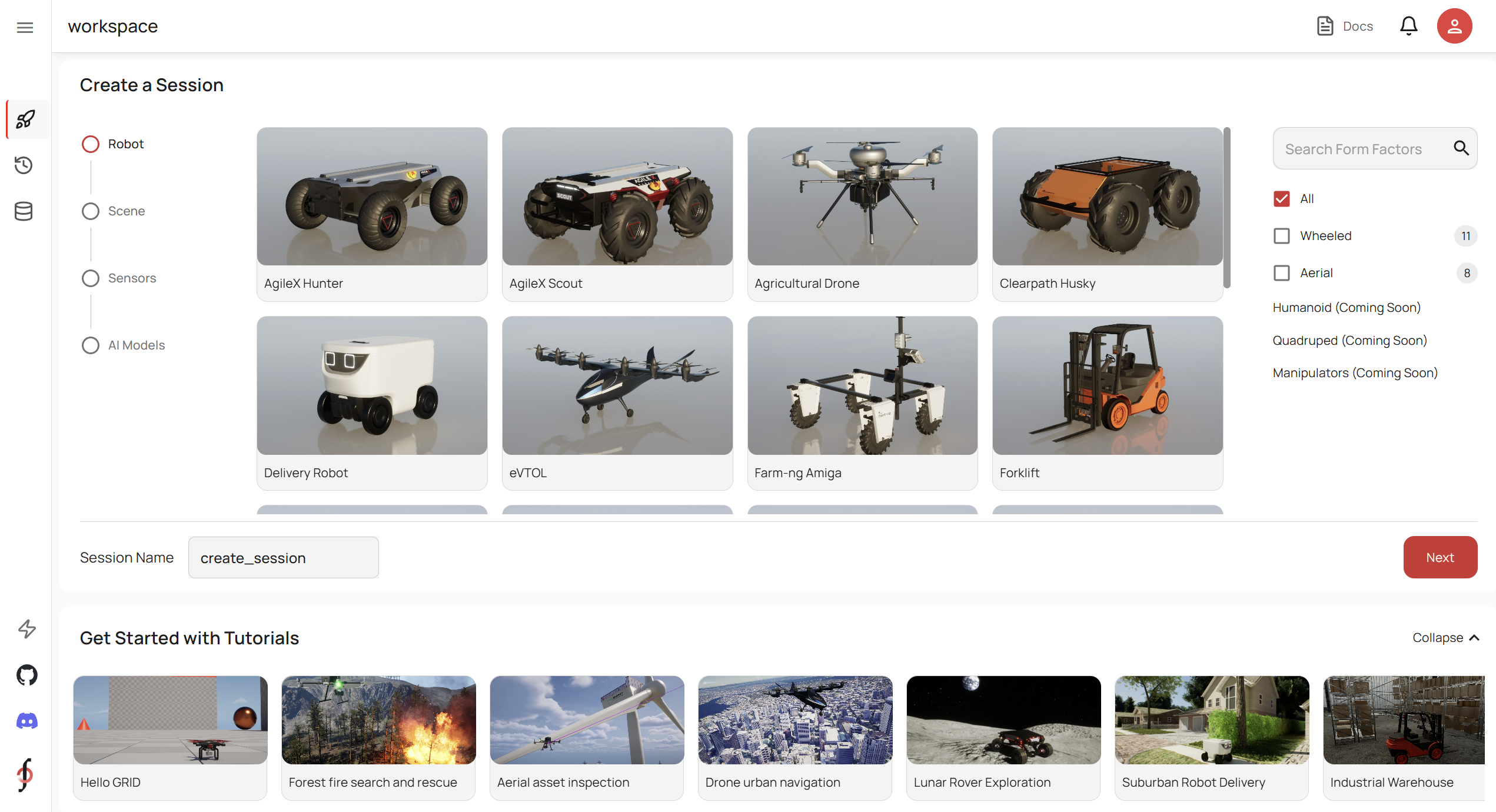
Task: Open the GitHub link icon
Action: coord(27,675)
